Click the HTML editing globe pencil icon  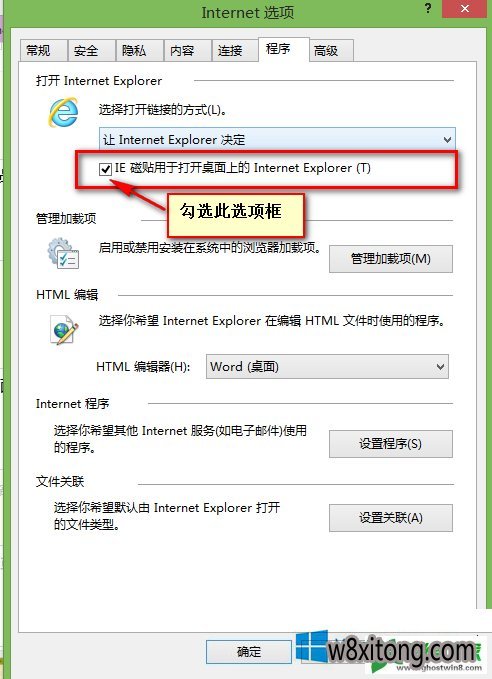(64, 330)
